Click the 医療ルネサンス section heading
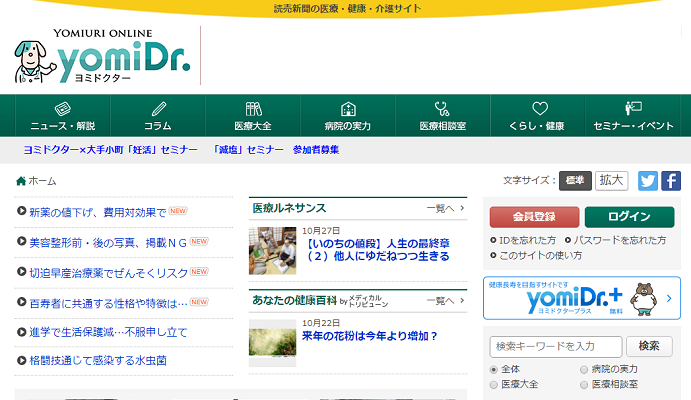The width and height of the screenshot is (691, 400). 289,208
